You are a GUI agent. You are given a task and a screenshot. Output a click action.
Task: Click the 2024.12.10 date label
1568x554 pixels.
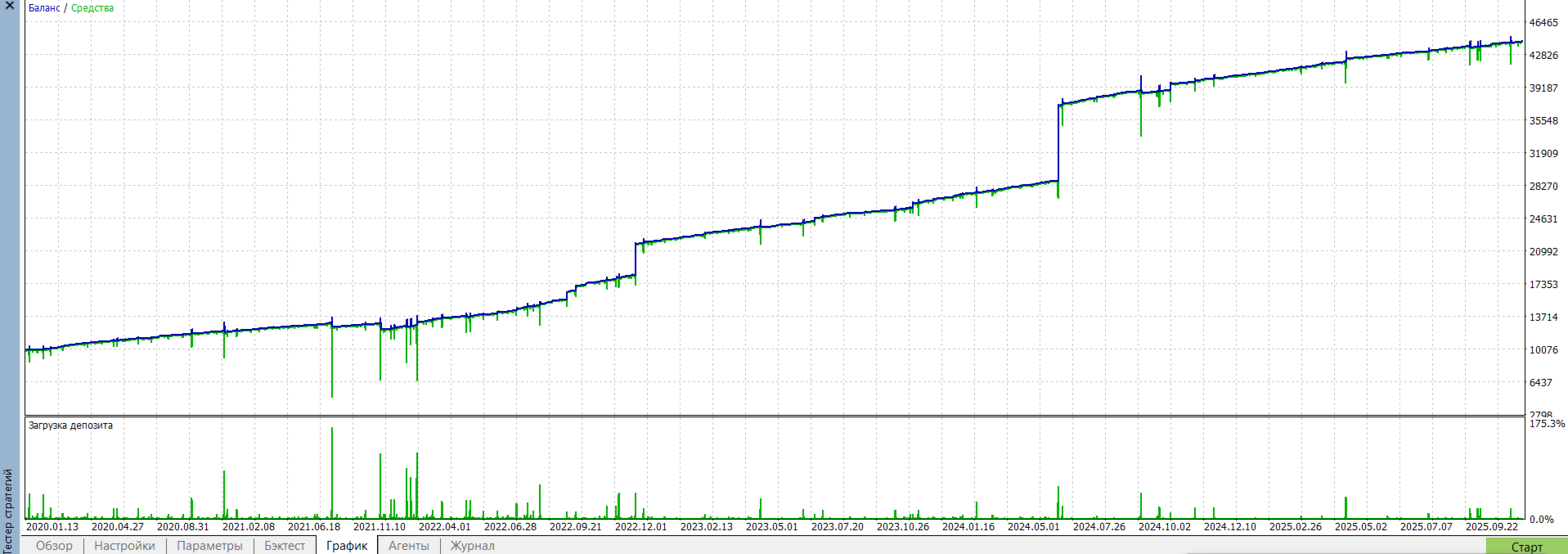[x=1230, y=527]
